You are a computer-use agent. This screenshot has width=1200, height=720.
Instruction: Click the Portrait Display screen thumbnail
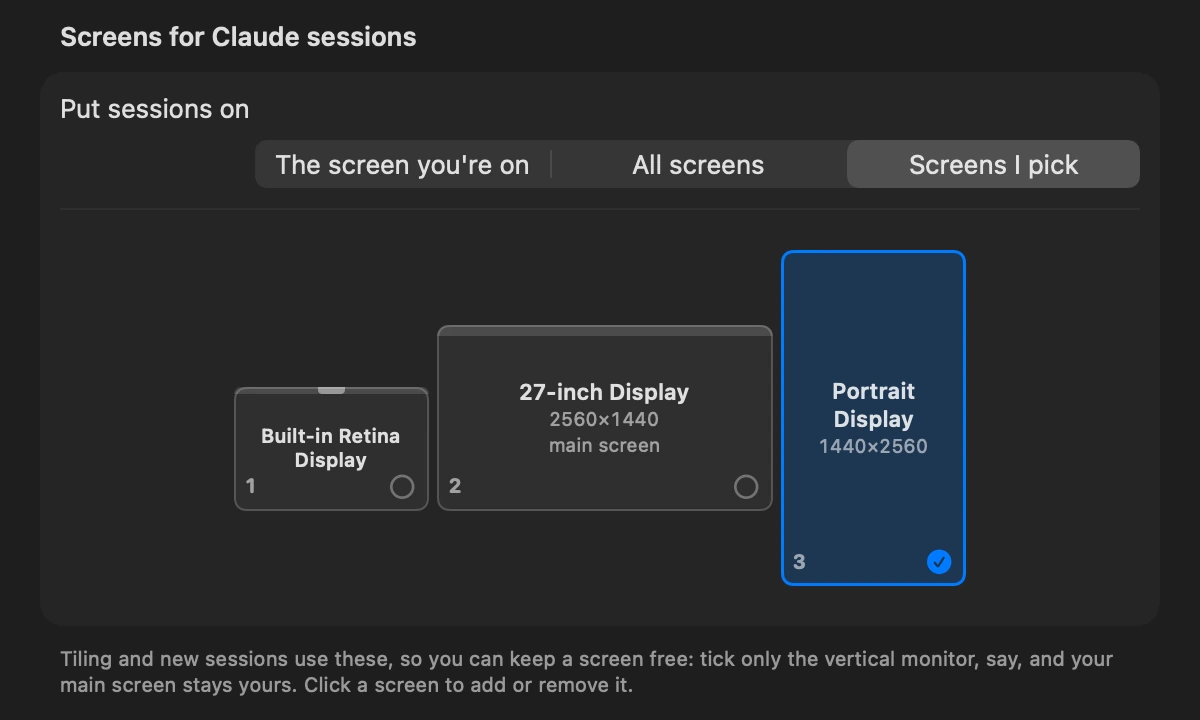(x=873, y=418)
